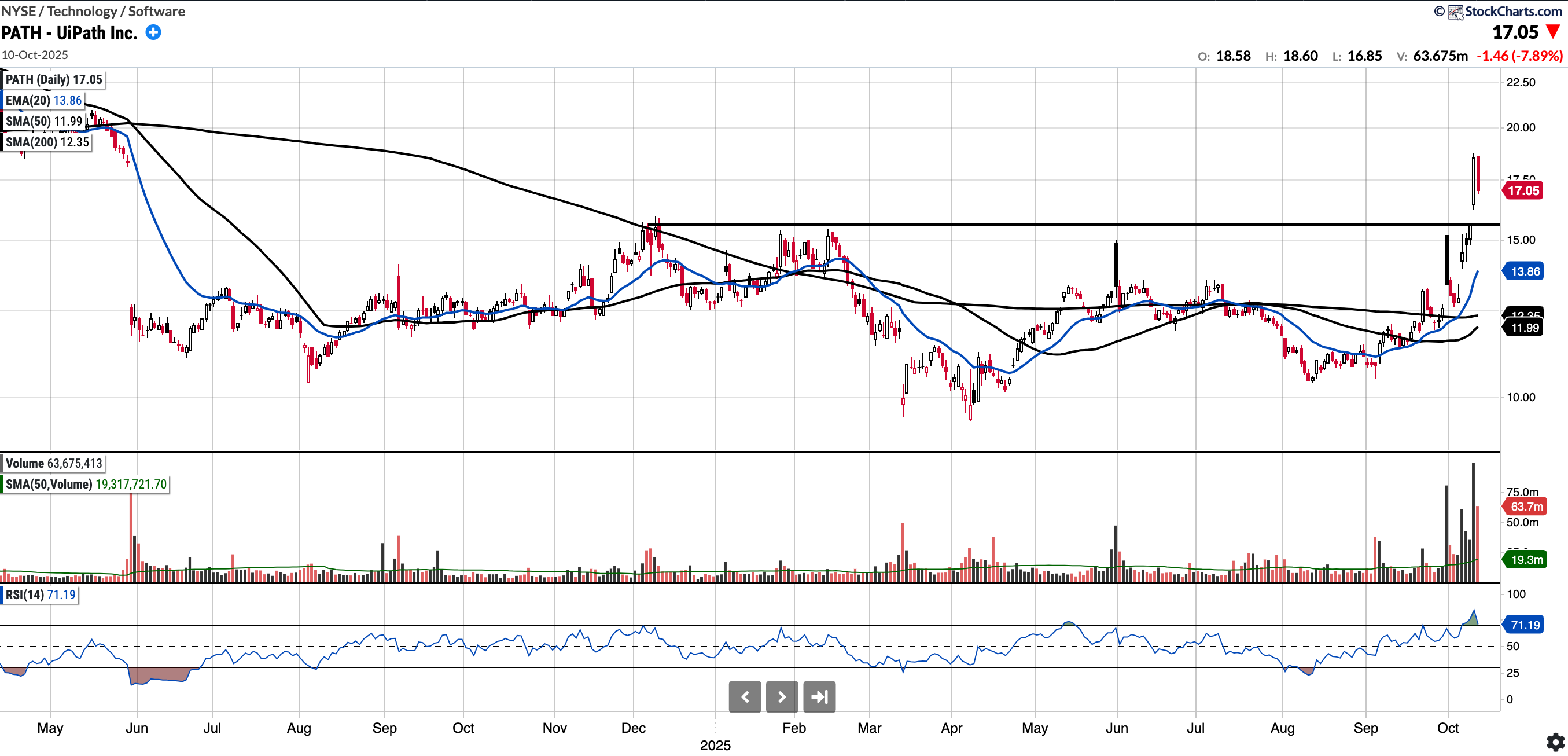Click the next period arrow button
The width and height of the screenshot is (1568, 756).
pos(782,697)
